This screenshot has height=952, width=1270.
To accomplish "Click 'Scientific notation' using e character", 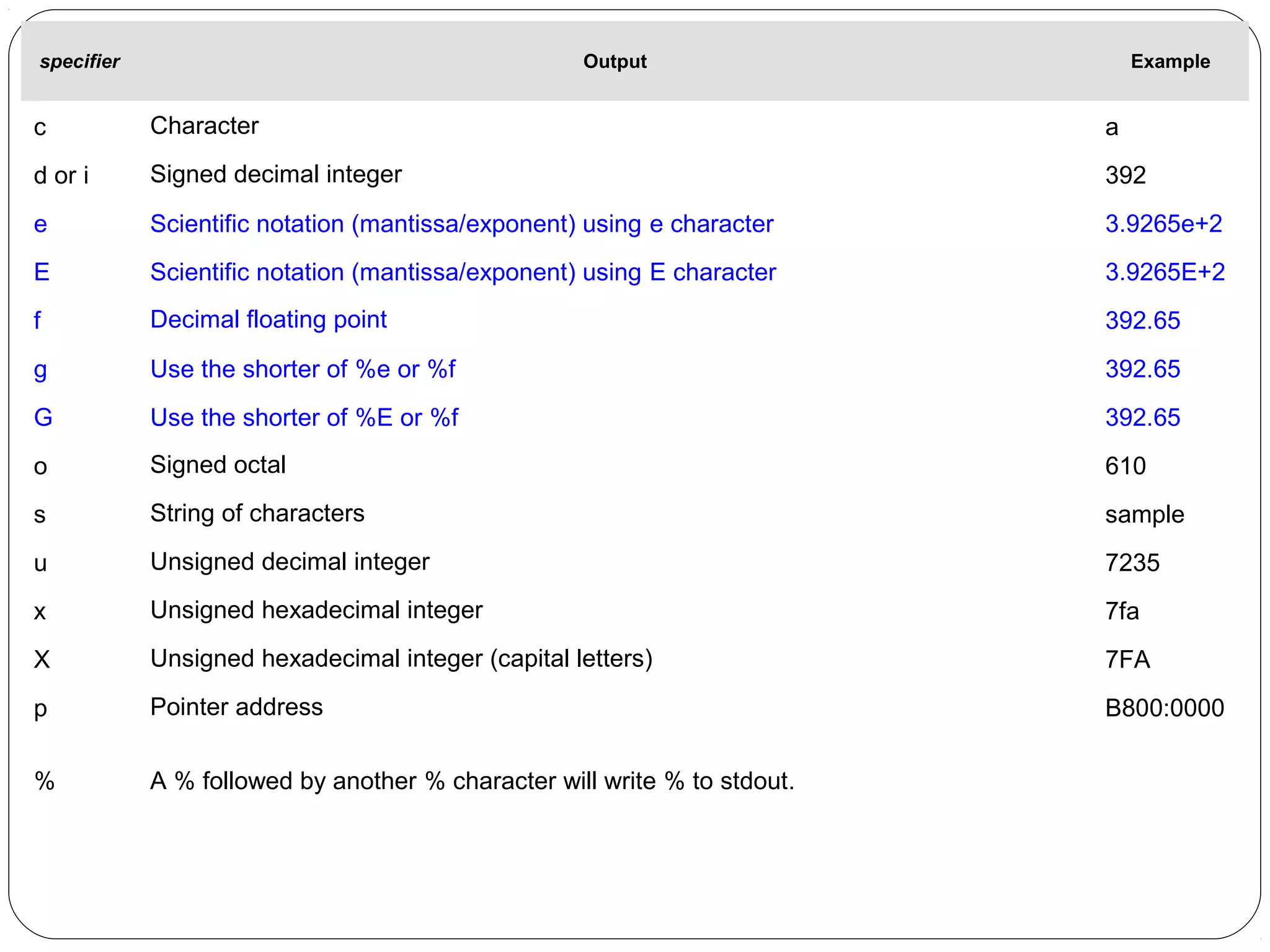I will pos(462,224).
